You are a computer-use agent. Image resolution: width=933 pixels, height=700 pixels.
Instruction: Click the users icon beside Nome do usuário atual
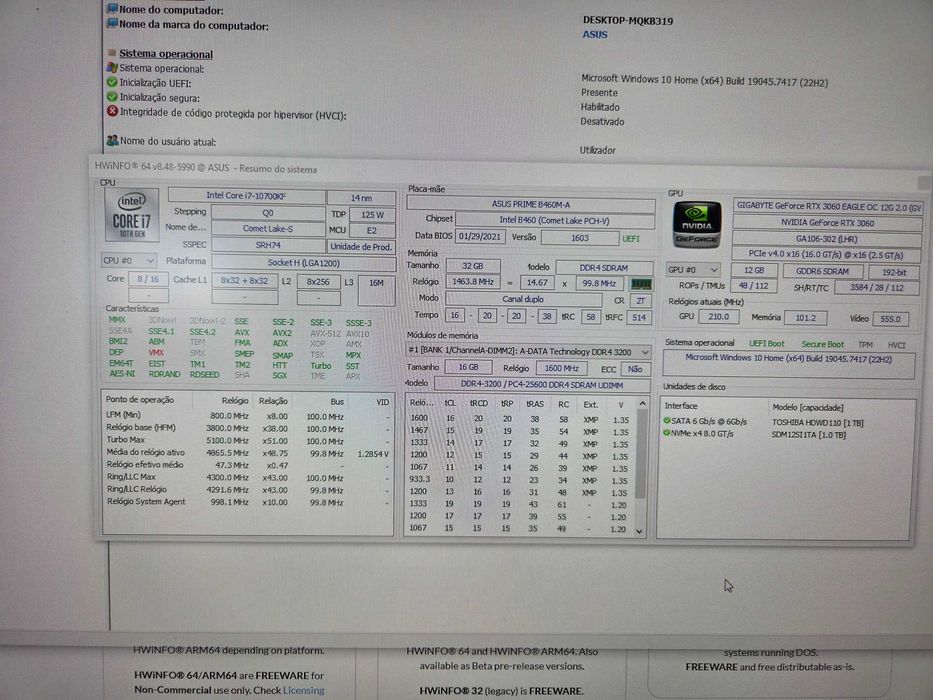[112, 141]
